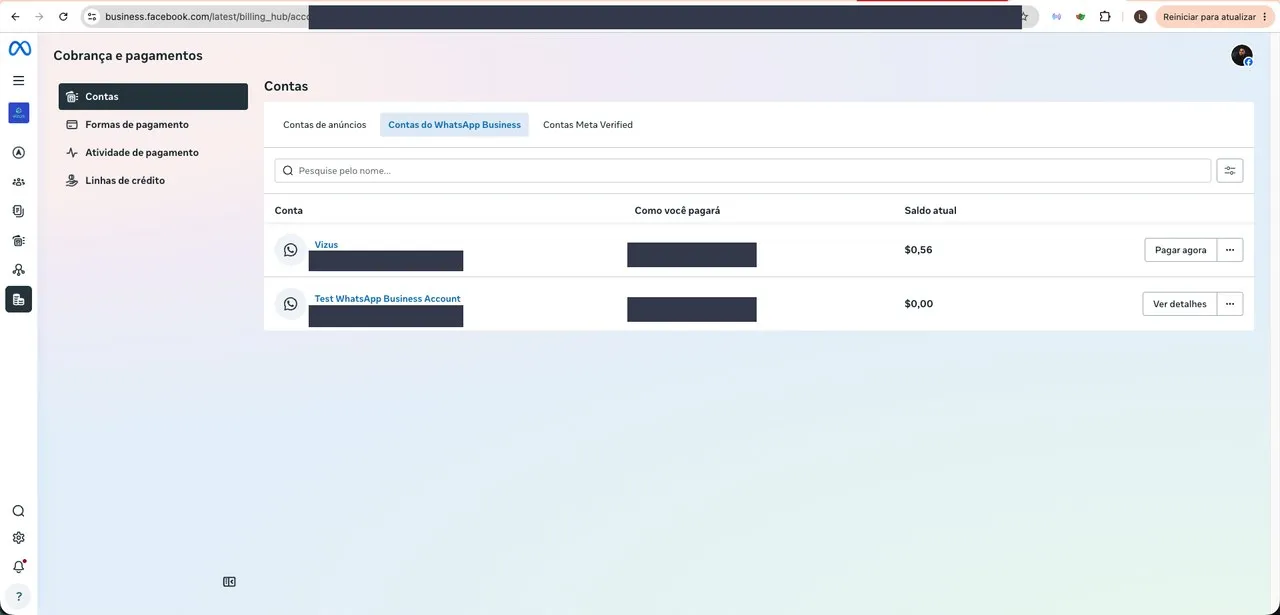
Task: Open the compass icon in left rail
Action: pyautogui.click(x=18, y=153)
